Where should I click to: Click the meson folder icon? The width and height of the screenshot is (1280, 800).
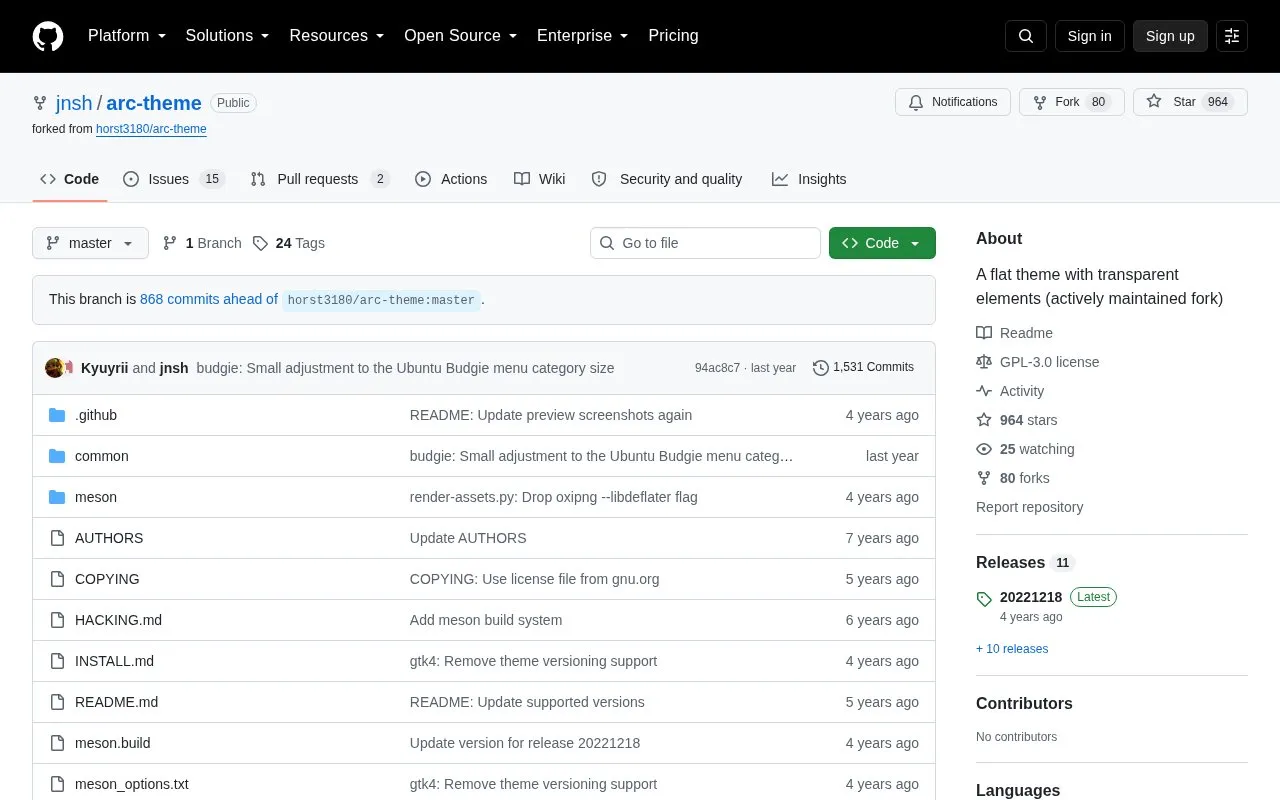[57, 497]
